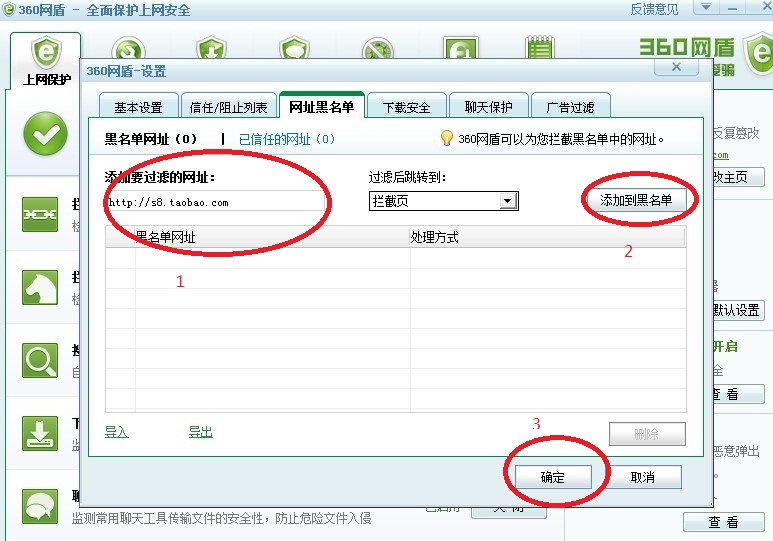Image resolution: width=773 pixels, height=541 pixels.
Task: Click 查看 button beside 开启 in main window
Action: coord(737,394)
